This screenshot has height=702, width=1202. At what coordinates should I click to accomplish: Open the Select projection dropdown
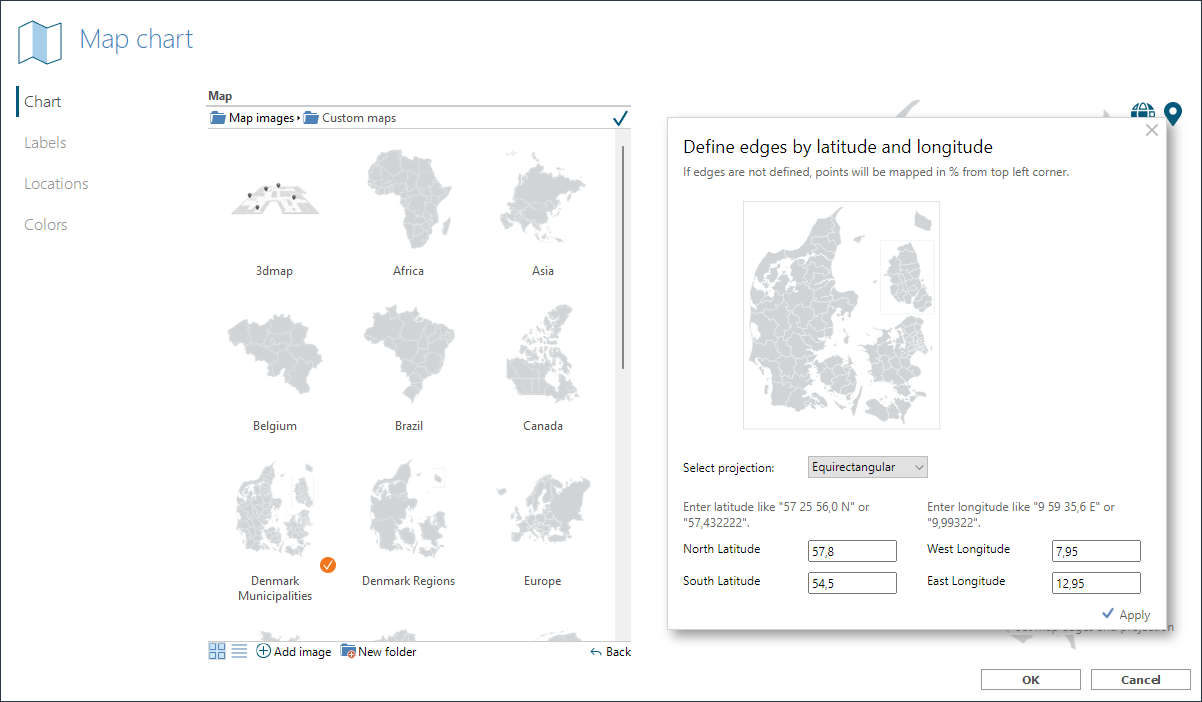[x=867, y=467]
